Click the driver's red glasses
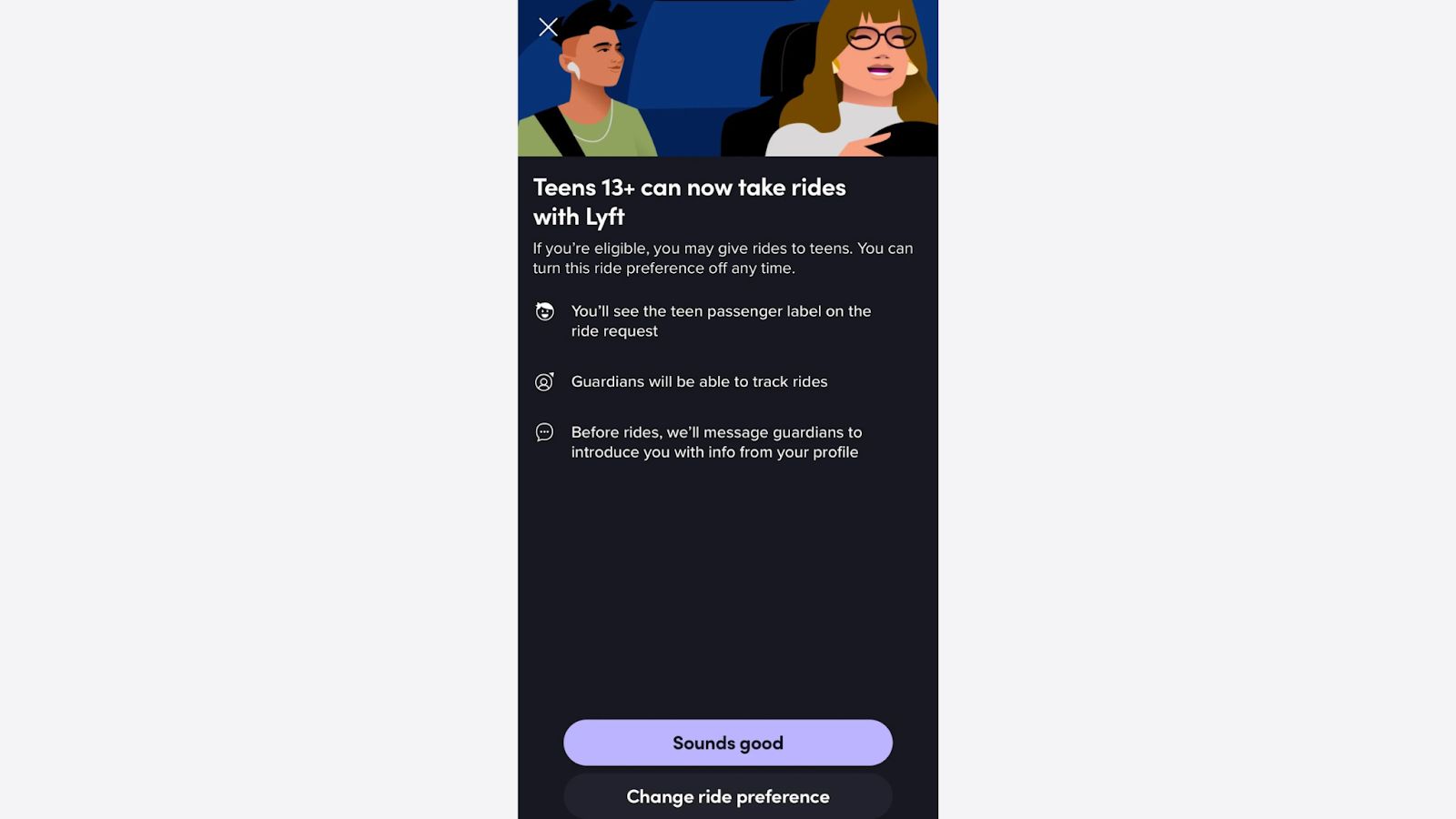Viewport: 1456px width, 819px height. coord(880,37)
